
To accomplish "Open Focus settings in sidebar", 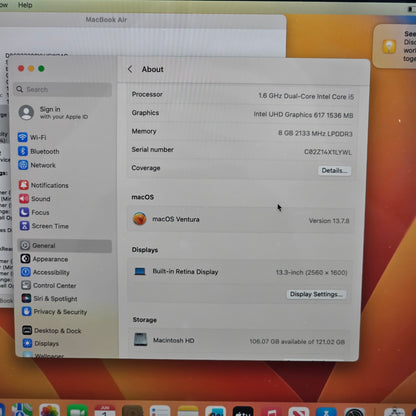I will coord(34,212).
